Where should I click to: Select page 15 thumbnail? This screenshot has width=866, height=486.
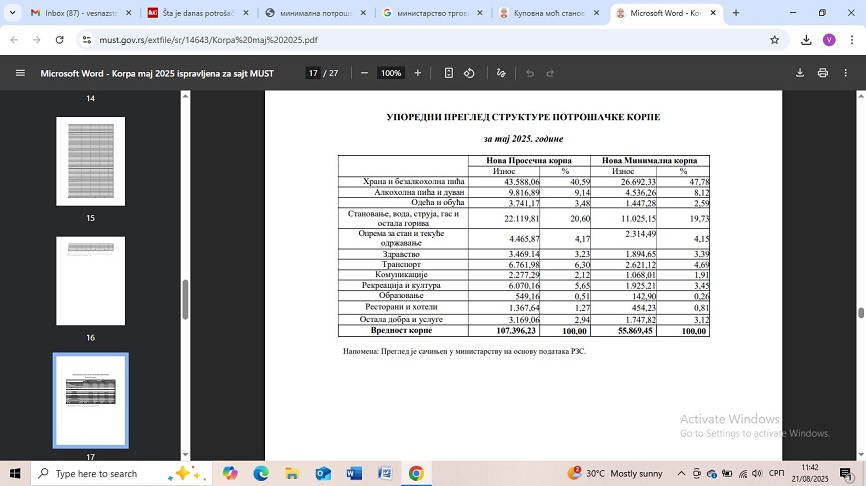pos(90,161)
